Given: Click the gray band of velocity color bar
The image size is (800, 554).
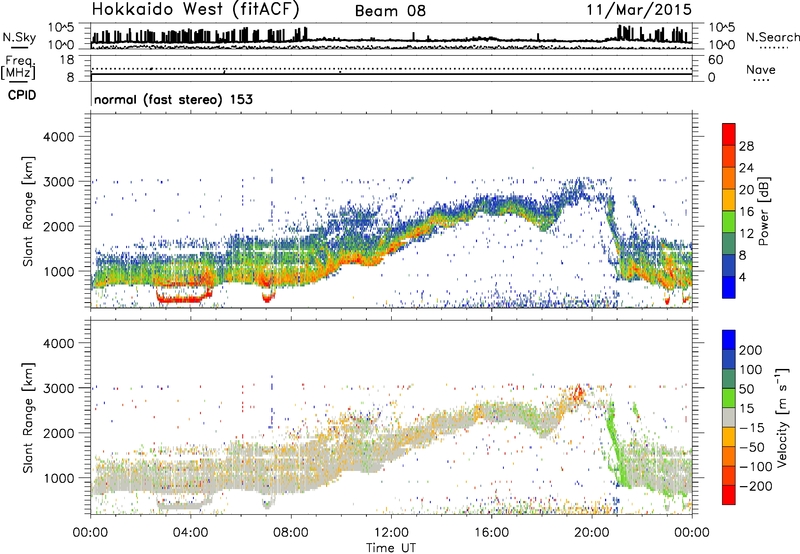Looking at the screenshot, I should tap(729, 418).
